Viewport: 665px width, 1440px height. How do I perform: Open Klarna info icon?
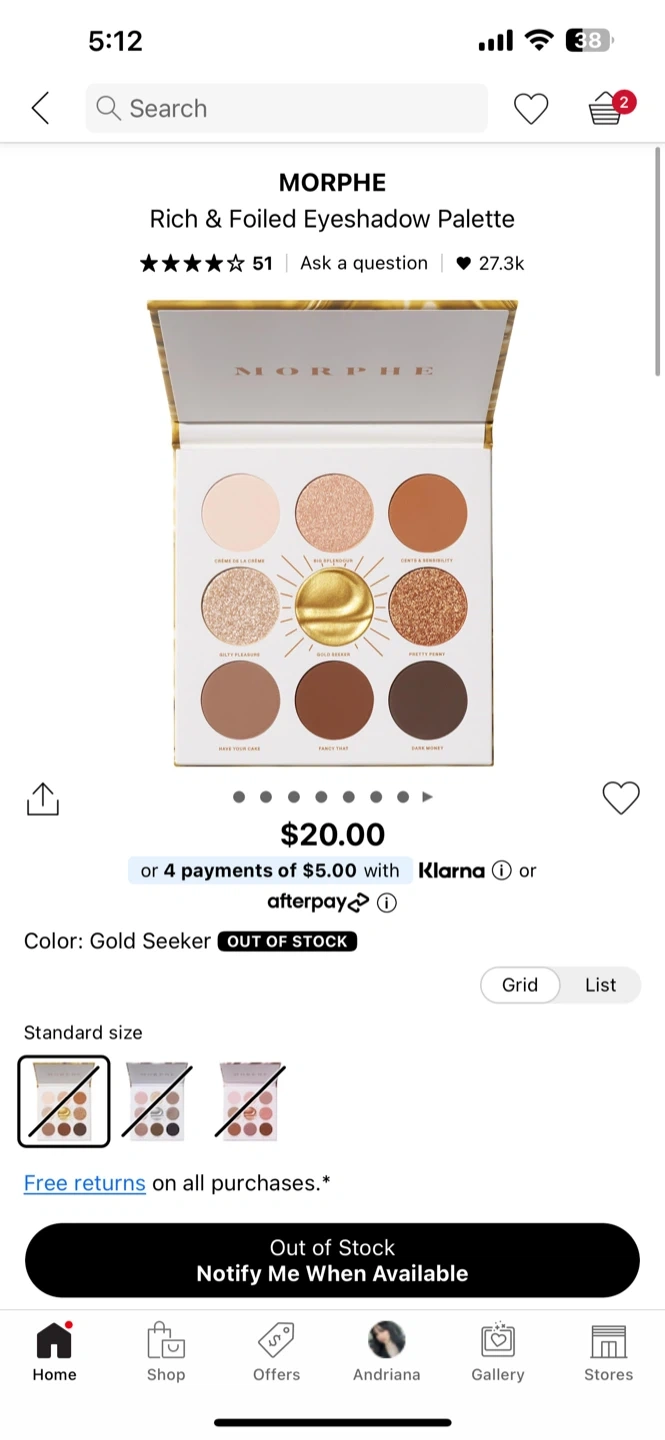pos(502,870)
